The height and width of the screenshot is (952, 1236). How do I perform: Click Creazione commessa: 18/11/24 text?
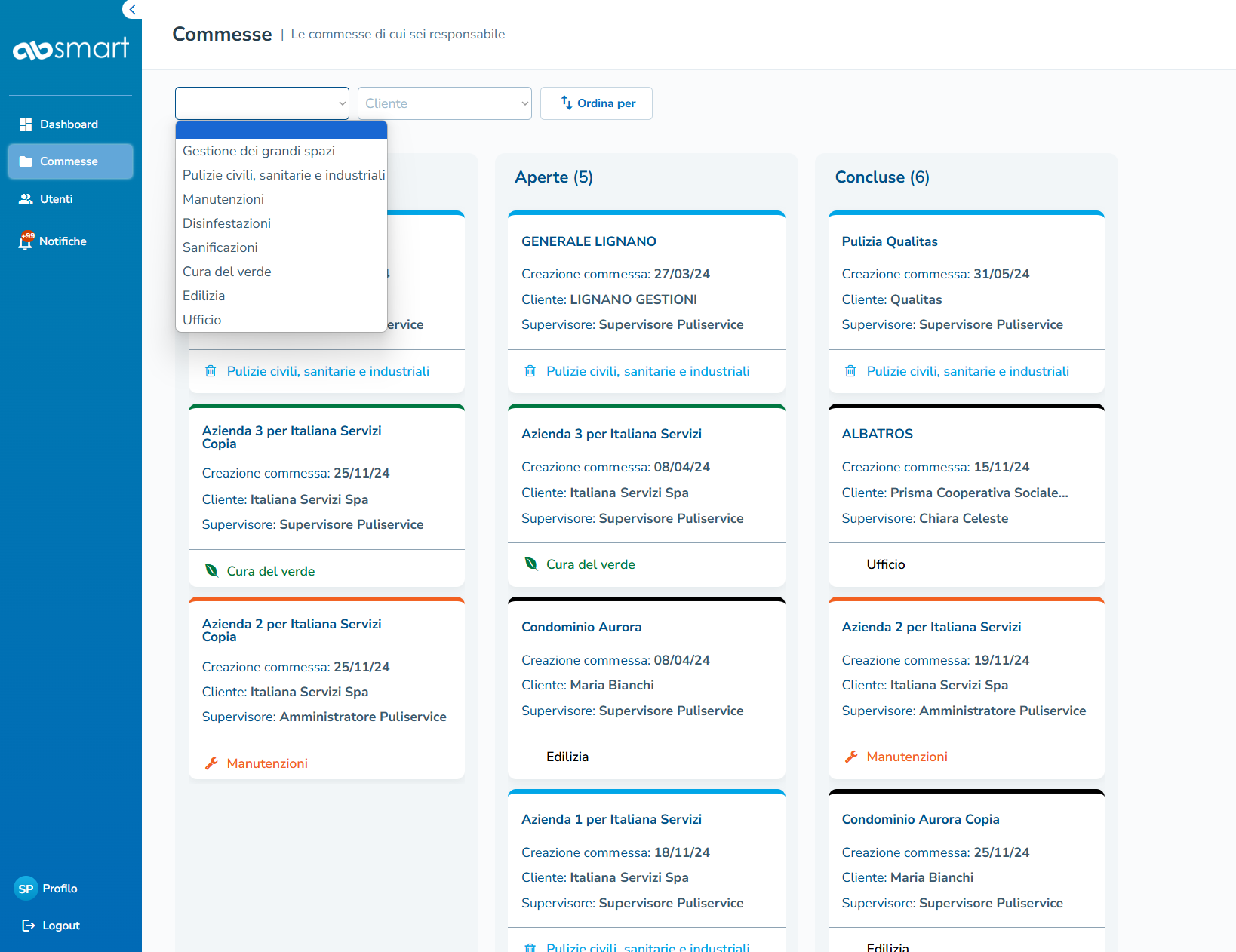point(616,852)
